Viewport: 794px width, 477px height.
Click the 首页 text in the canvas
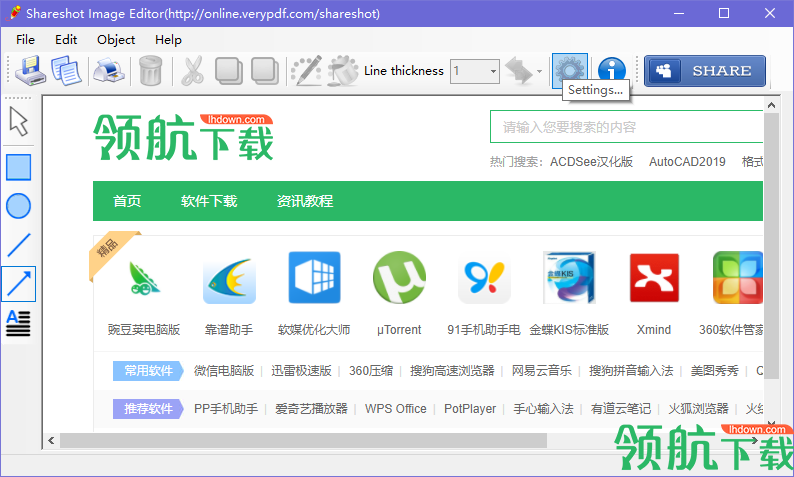(x=127, y=201)
